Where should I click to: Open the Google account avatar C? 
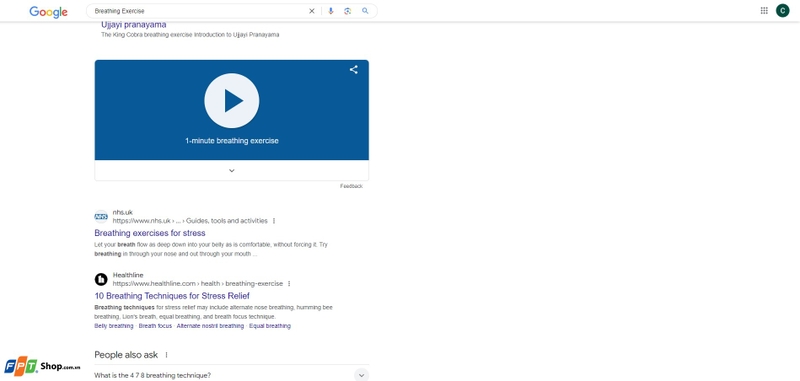point(782,11)
